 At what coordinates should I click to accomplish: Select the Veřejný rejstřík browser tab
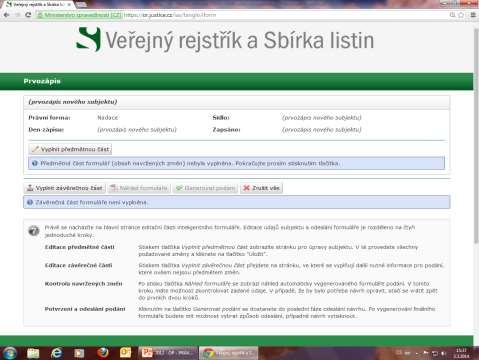[37, 5]
